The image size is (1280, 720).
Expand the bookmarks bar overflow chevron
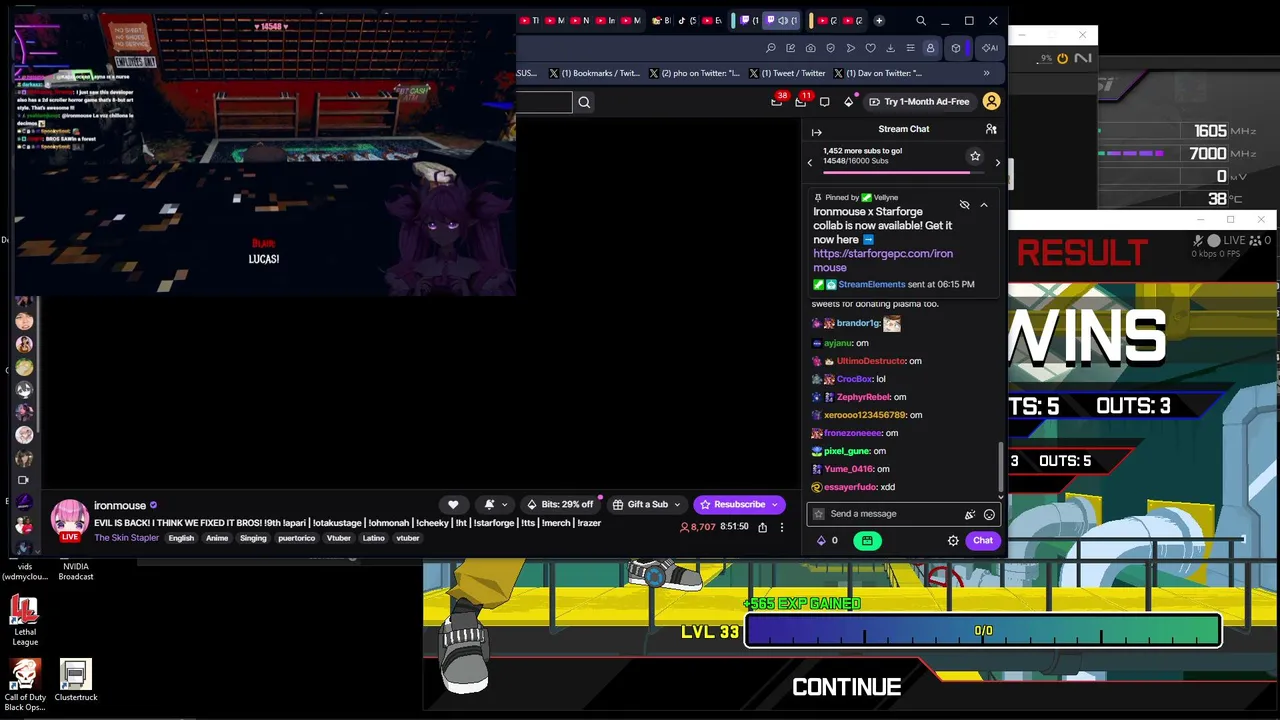[x=987, y=73]
